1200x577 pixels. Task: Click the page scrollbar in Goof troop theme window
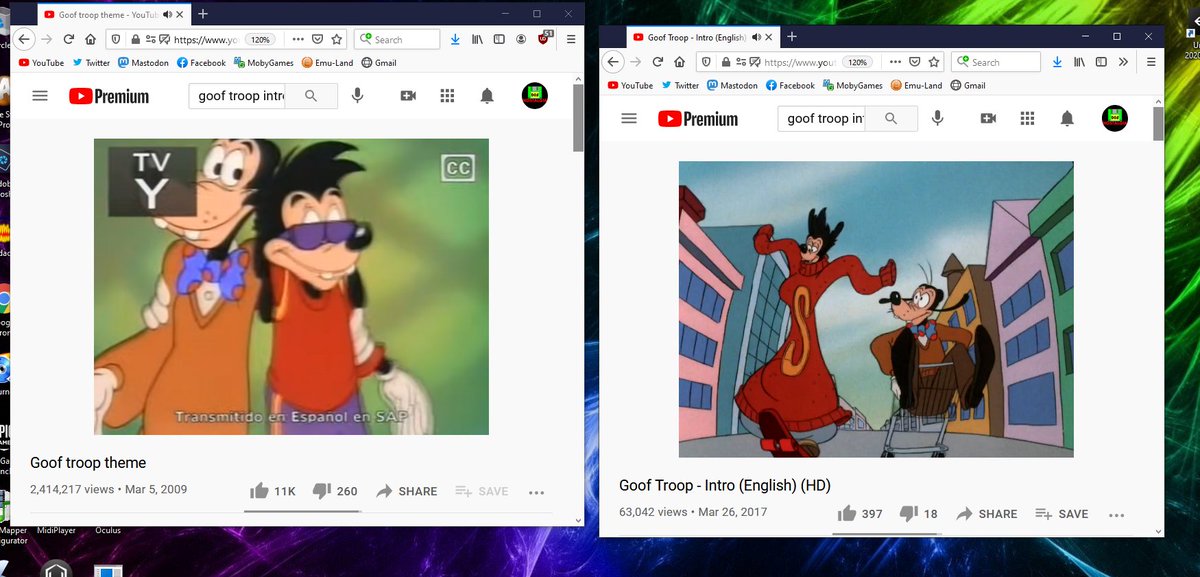click(x=579, y=118)
